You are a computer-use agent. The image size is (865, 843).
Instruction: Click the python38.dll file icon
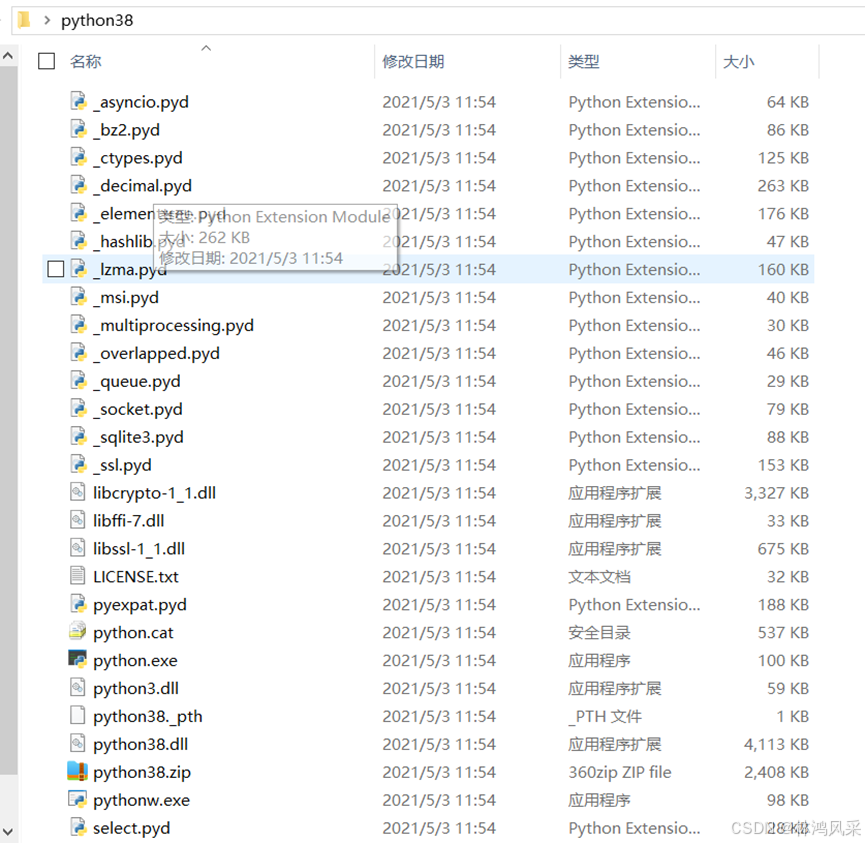click(78, 744)
